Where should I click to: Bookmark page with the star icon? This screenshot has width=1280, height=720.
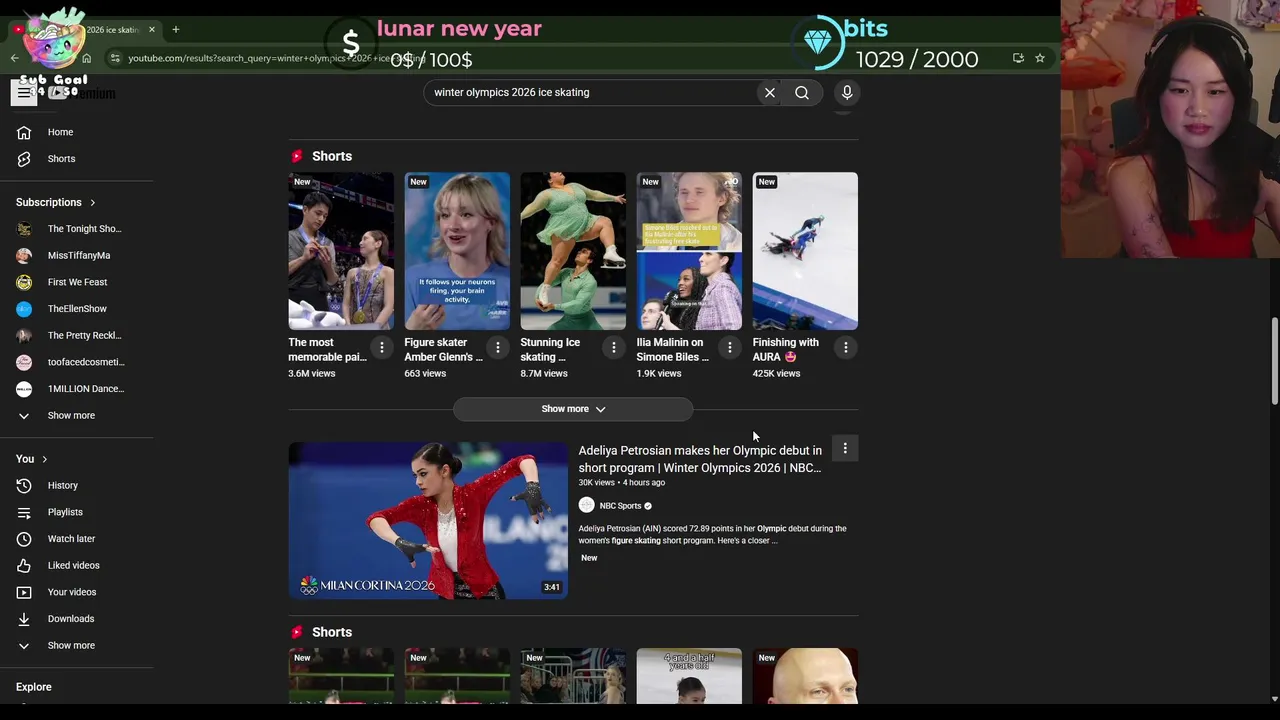1040,58
